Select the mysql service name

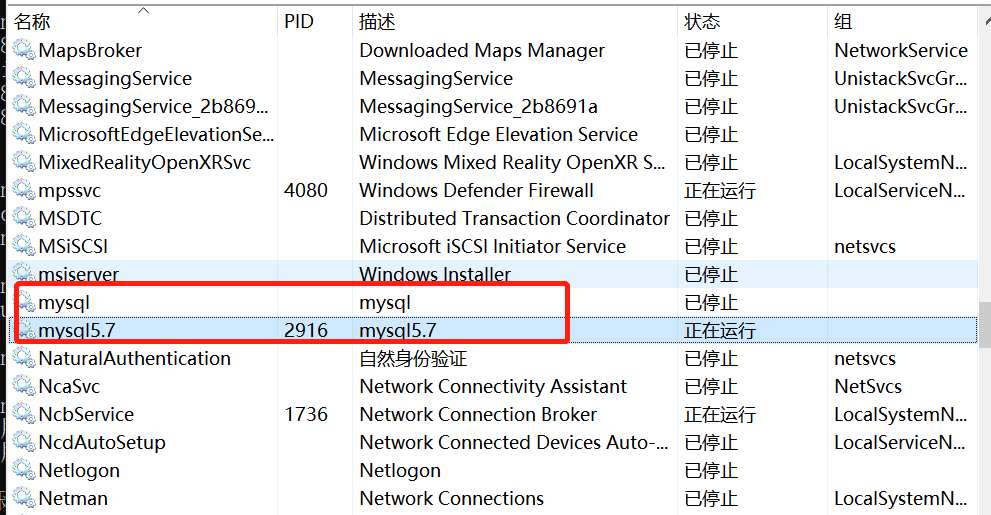tap(64, 303)
